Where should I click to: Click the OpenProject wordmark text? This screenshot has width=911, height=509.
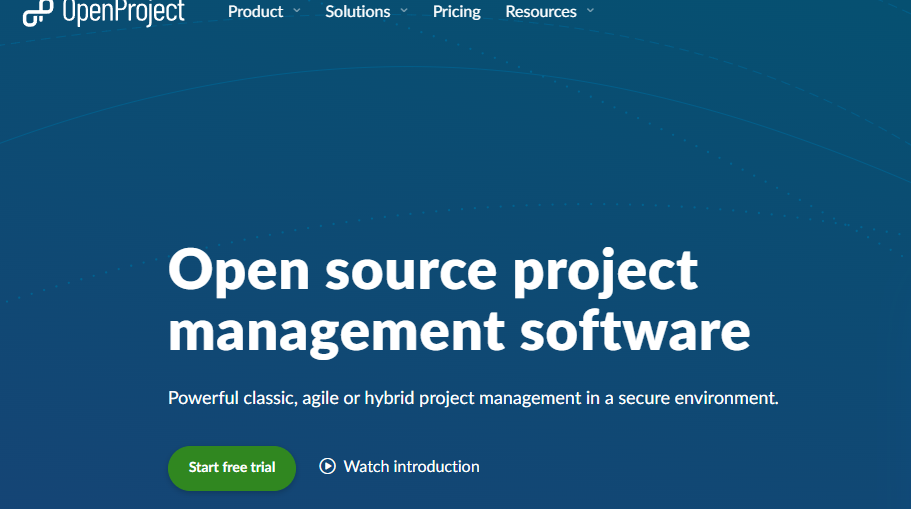123,13
